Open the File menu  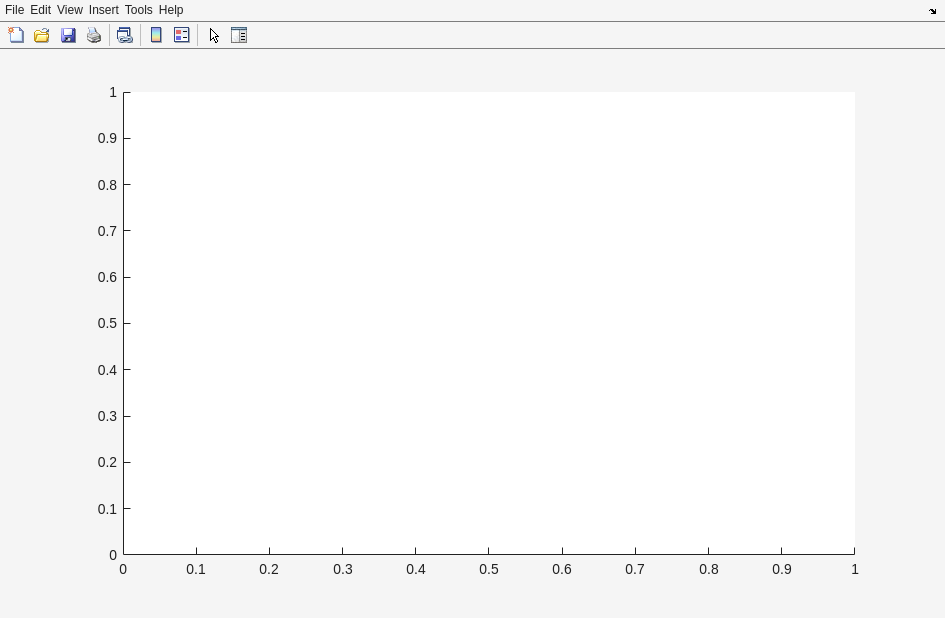14,10
